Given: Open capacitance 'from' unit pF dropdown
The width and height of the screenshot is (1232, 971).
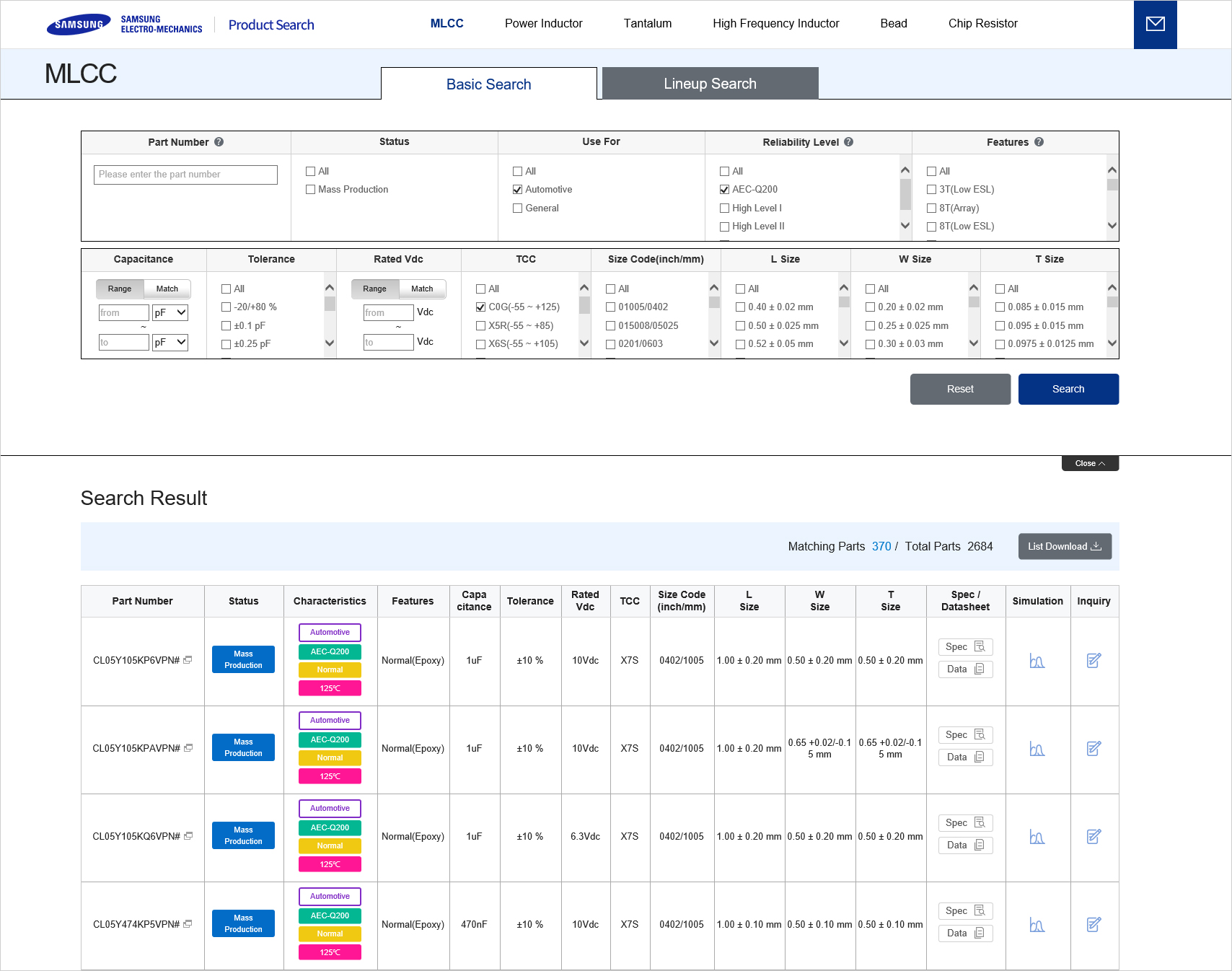Looking at the screenshot, I should click(x=170, y=312).
